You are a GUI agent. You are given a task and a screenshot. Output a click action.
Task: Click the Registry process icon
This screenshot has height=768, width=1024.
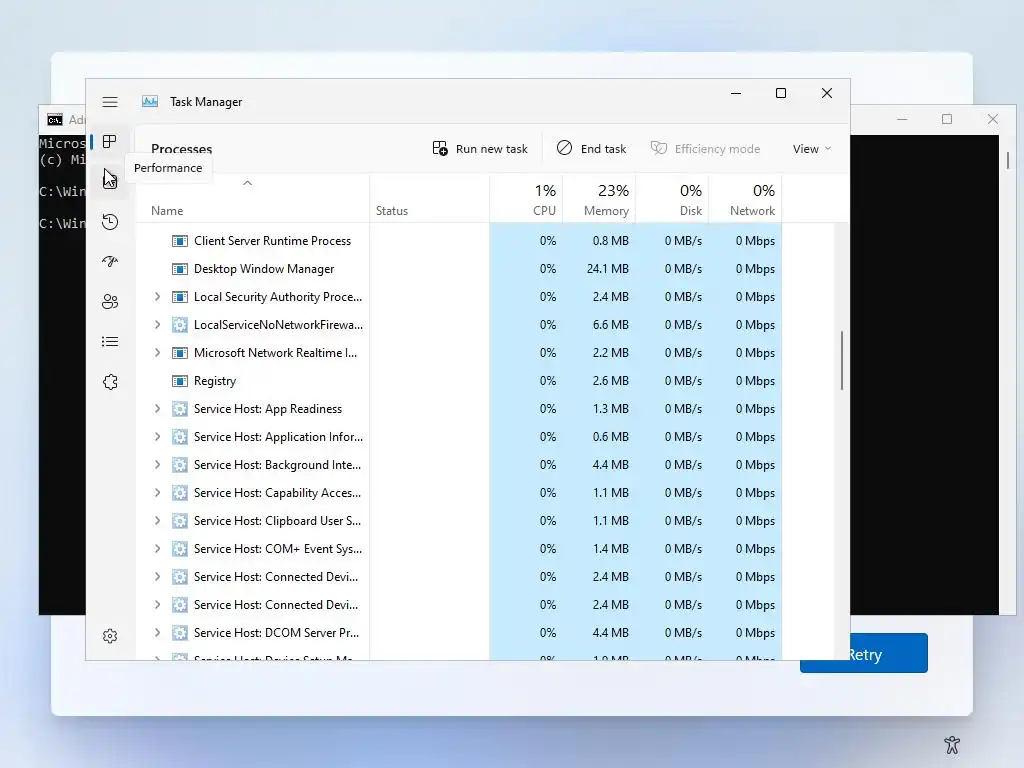[x=180, y=381]
